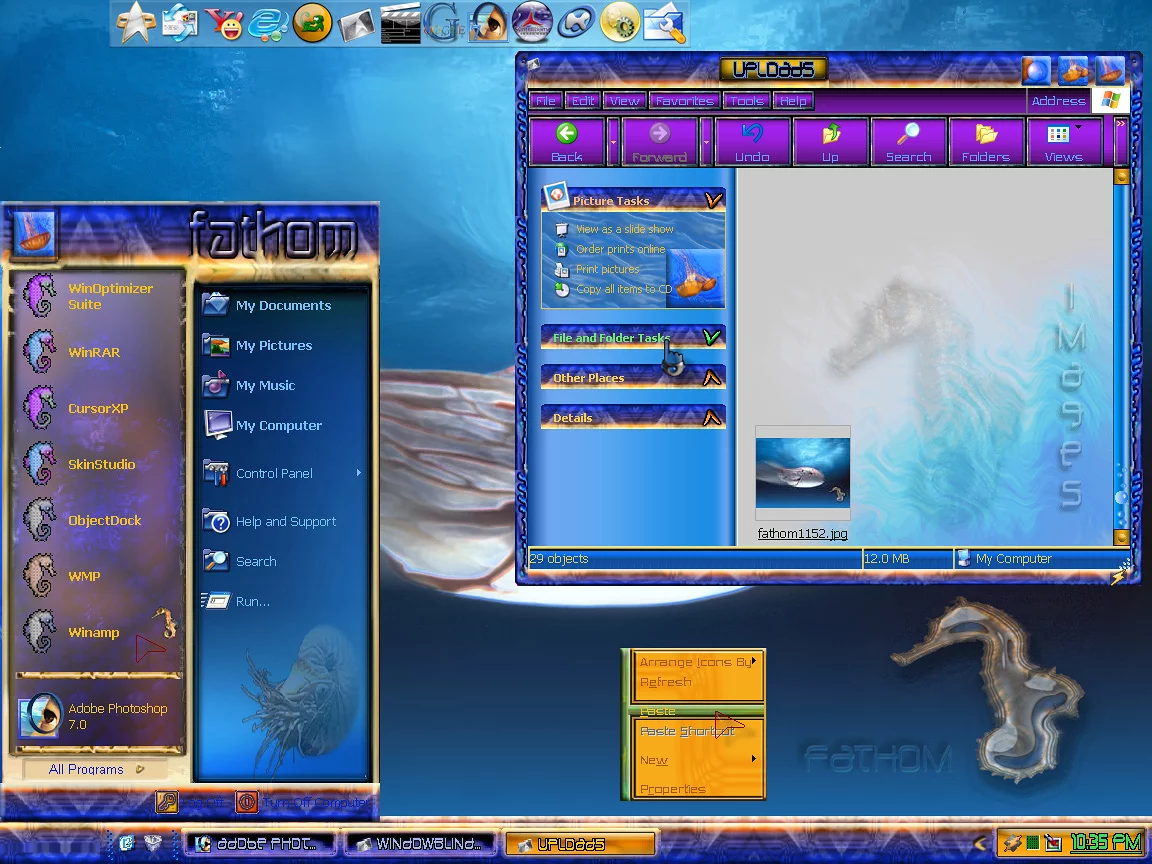Open the Back history dropdown arrow
1152x864 pixels.
coord(613,142)
